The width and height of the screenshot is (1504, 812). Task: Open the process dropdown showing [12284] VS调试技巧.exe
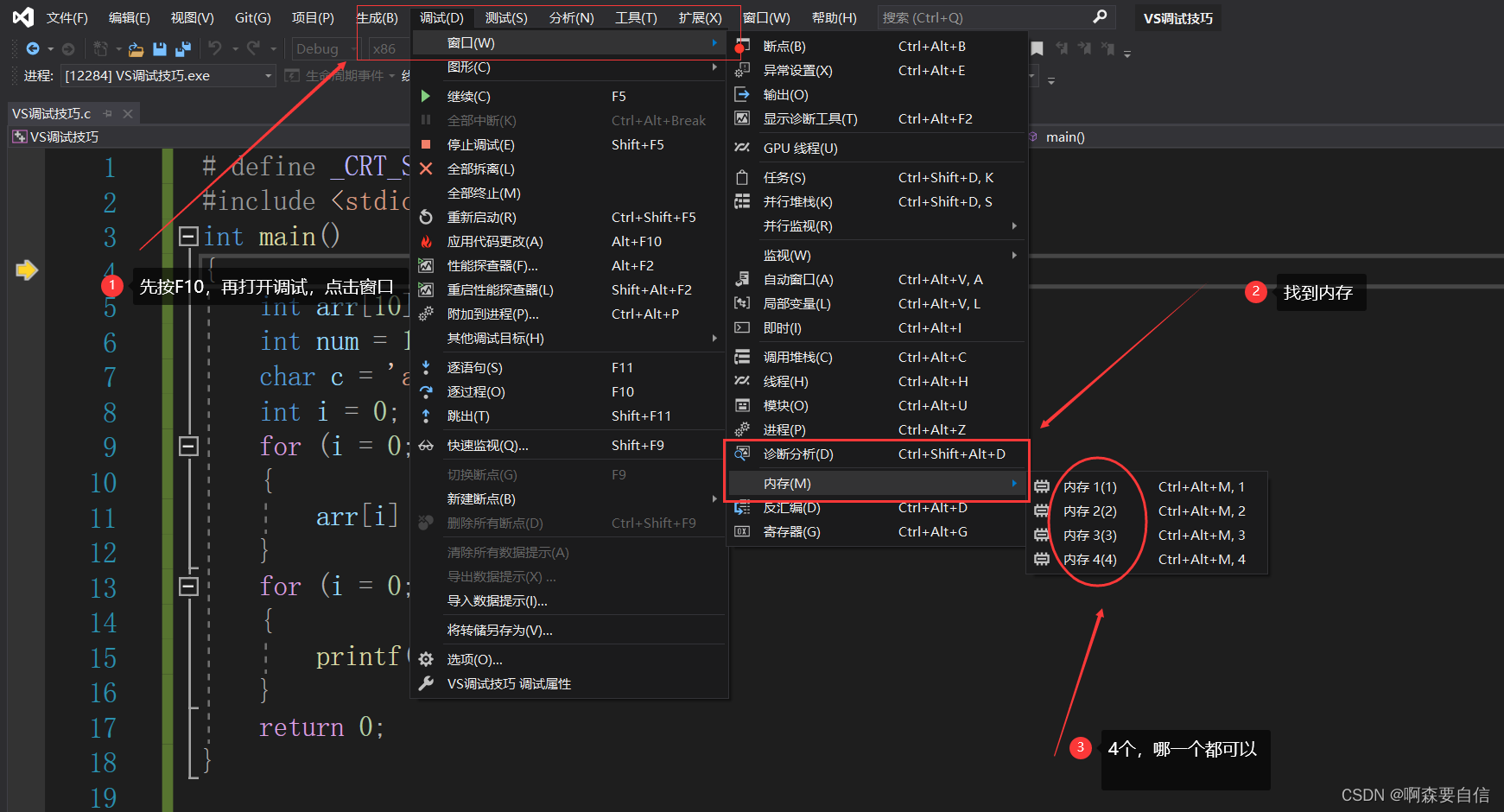coord(168,76)
